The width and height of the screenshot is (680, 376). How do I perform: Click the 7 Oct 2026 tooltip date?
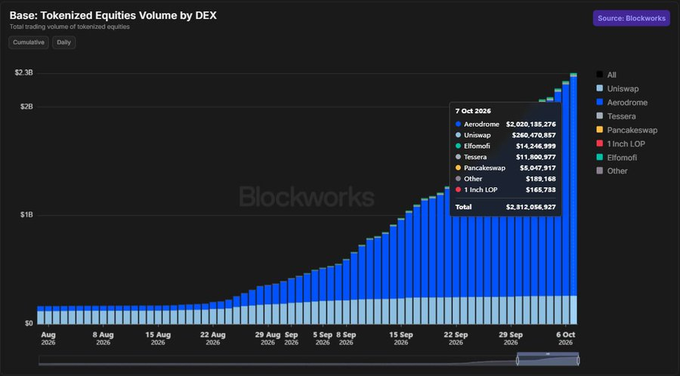[473, 111]
